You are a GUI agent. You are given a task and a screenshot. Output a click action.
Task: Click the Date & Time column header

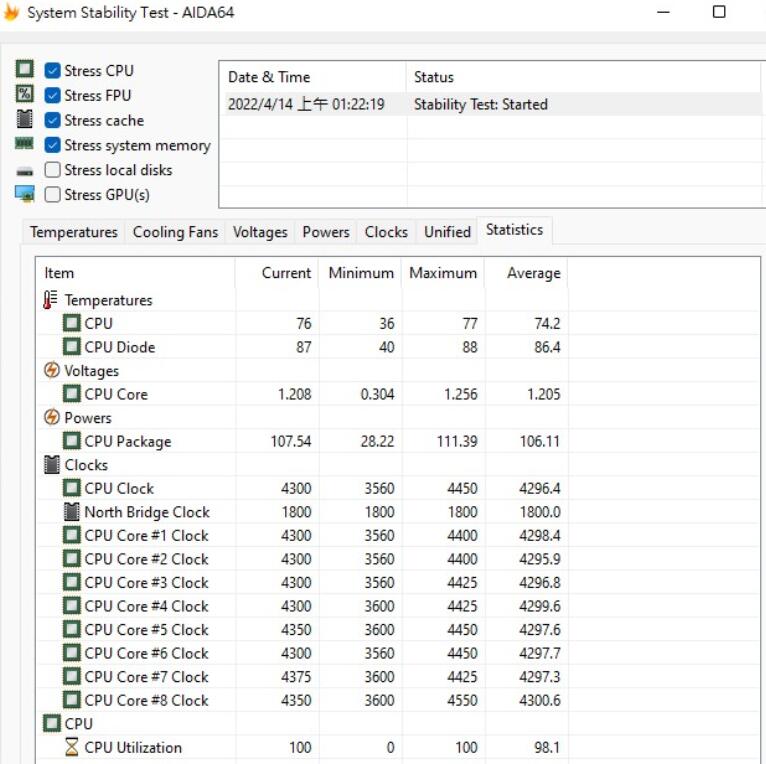313,77
